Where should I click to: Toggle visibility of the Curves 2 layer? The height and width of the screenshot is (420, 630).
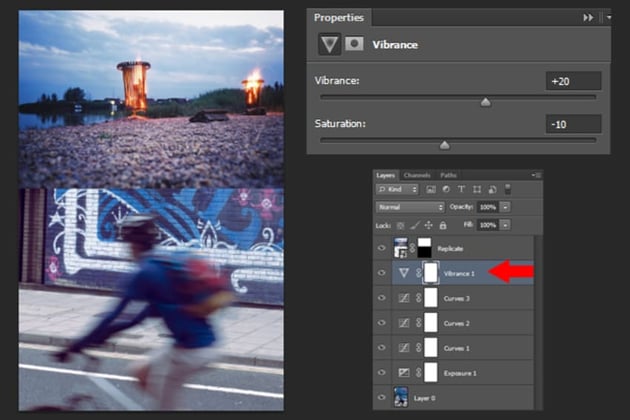tap(382, 323)
